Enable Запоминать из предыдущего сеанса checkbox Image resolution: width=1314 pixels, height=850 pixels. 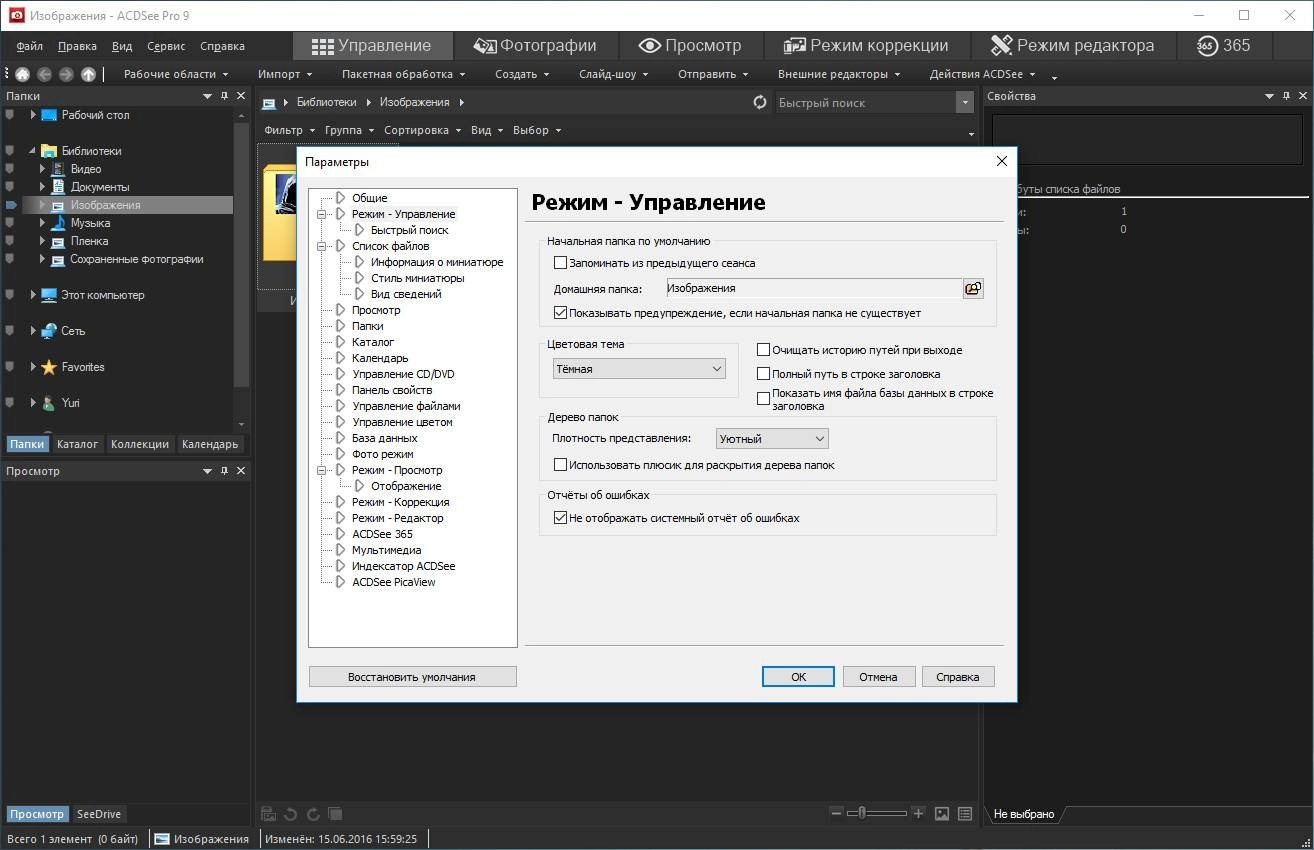560,263
